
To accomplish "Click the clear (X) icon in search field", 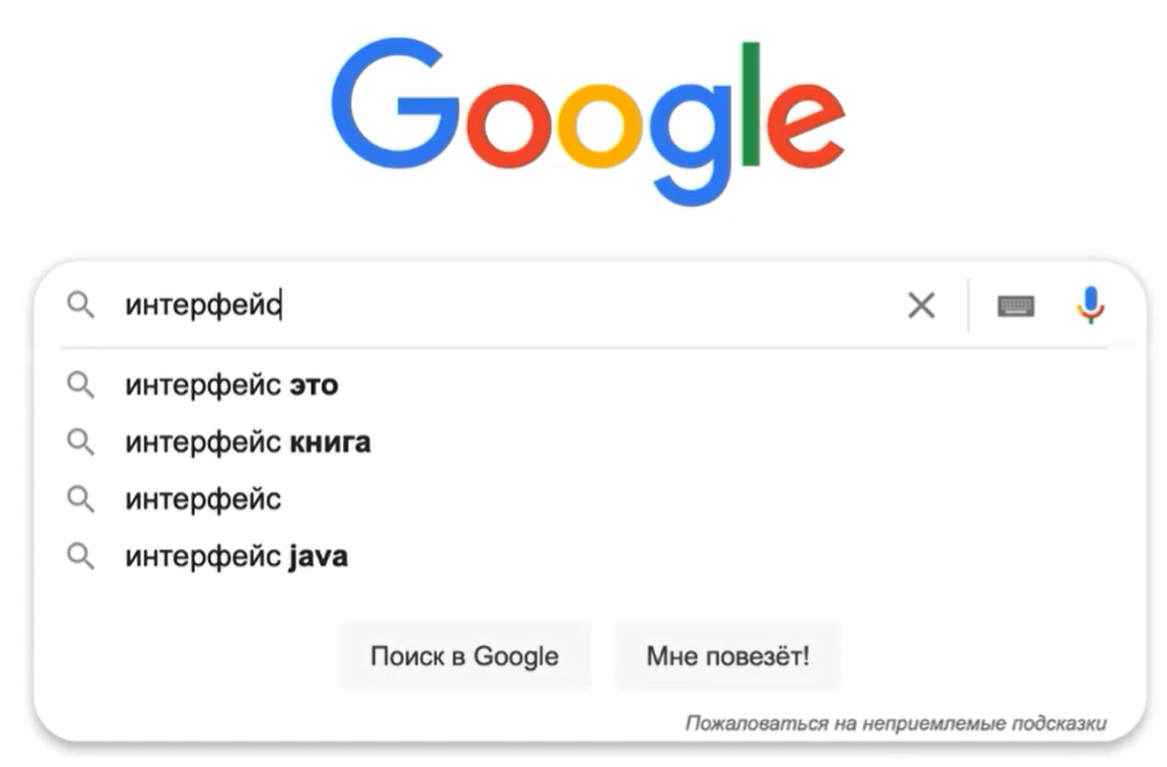I will (x=921, y=305).
